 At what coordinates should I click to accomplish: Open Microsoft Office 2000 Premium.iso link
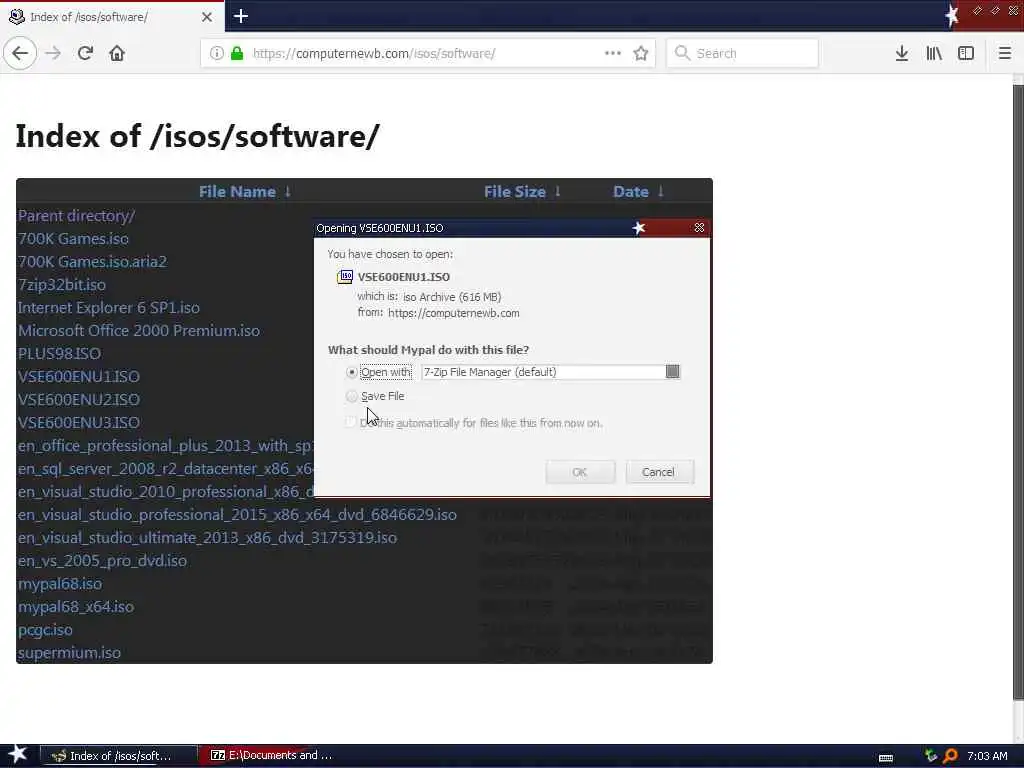138,330
